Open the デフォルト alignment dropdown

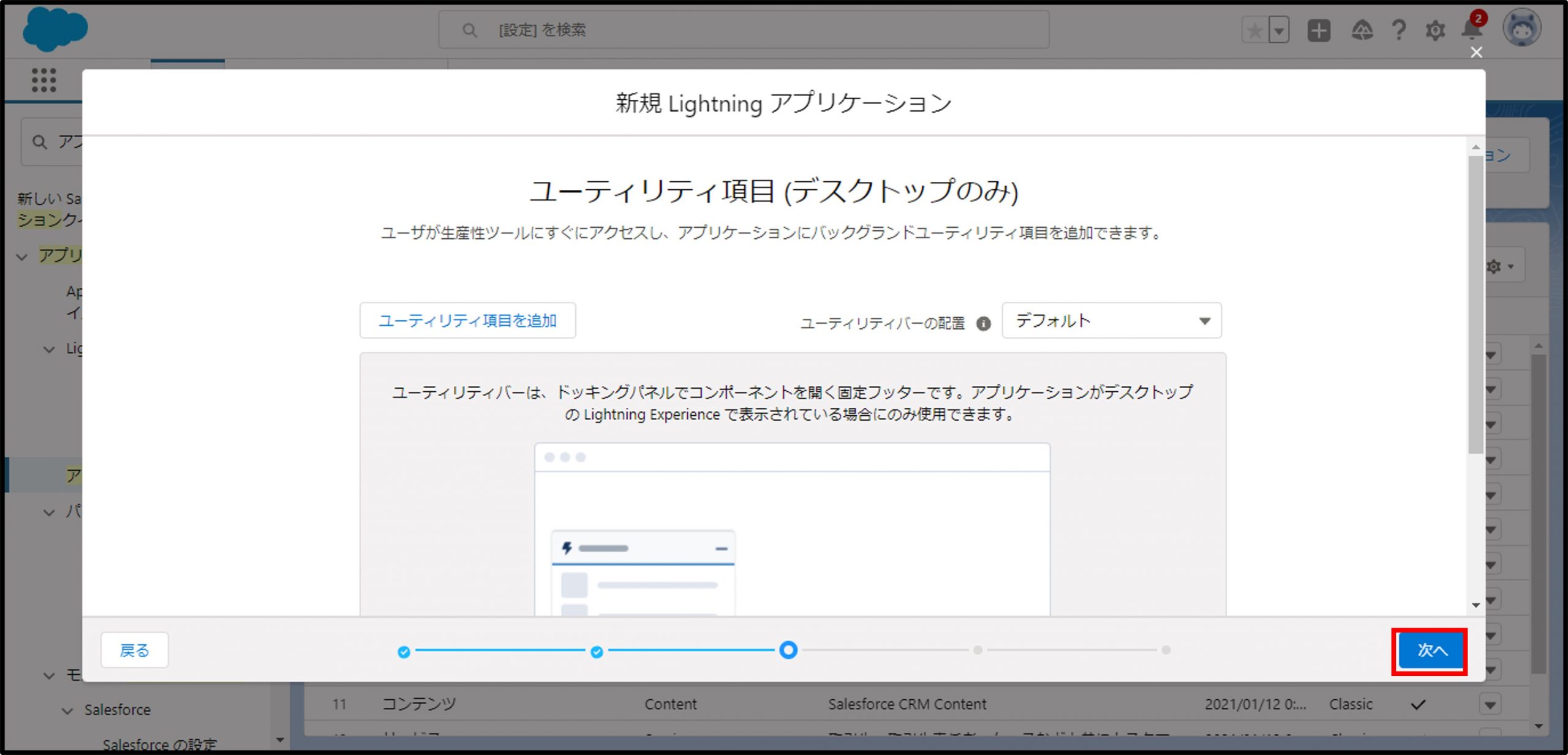point(1111,320)
